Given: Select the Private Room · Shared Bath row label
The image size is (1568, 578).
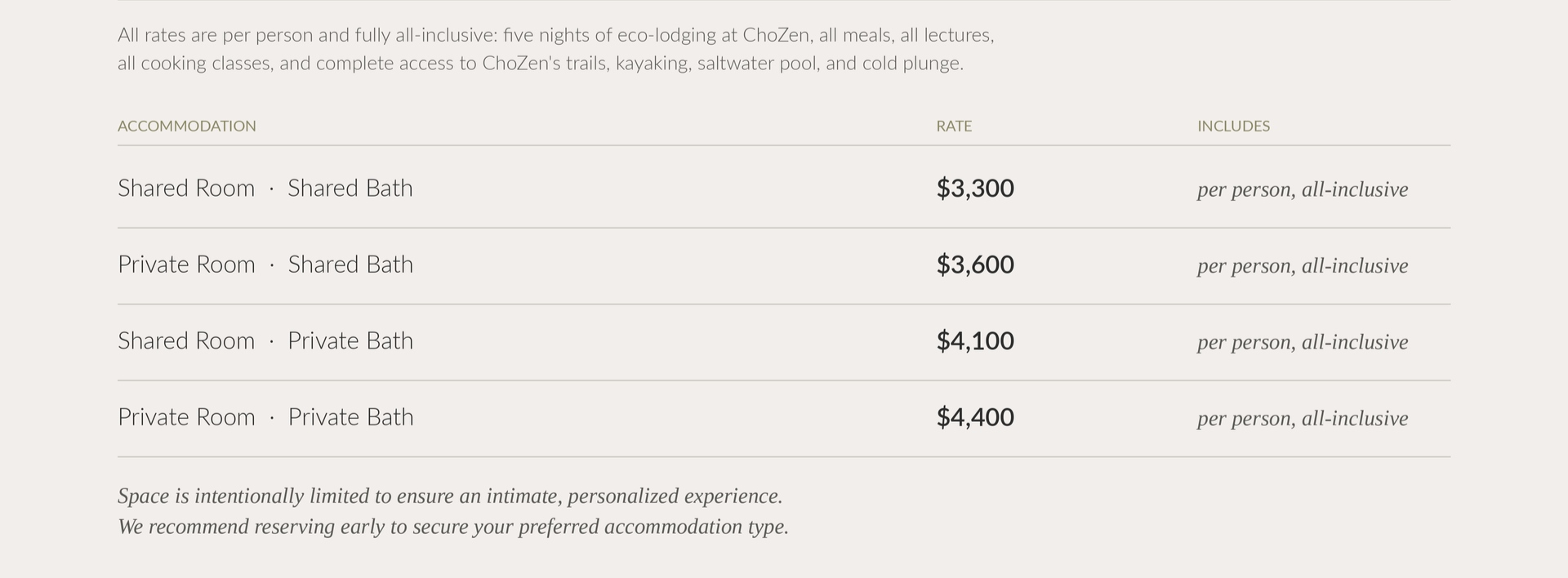Looking at the screenshot, I should point(265,265).
